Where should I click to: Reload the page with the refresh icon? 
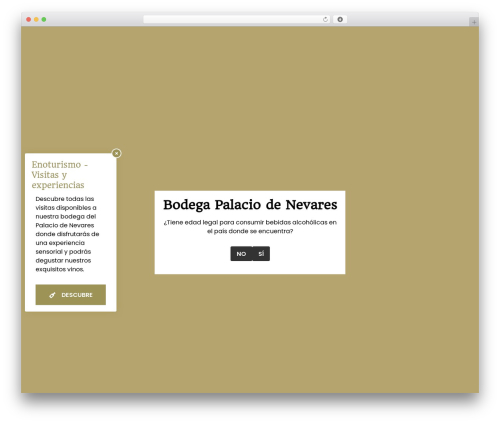coord(325,19)
